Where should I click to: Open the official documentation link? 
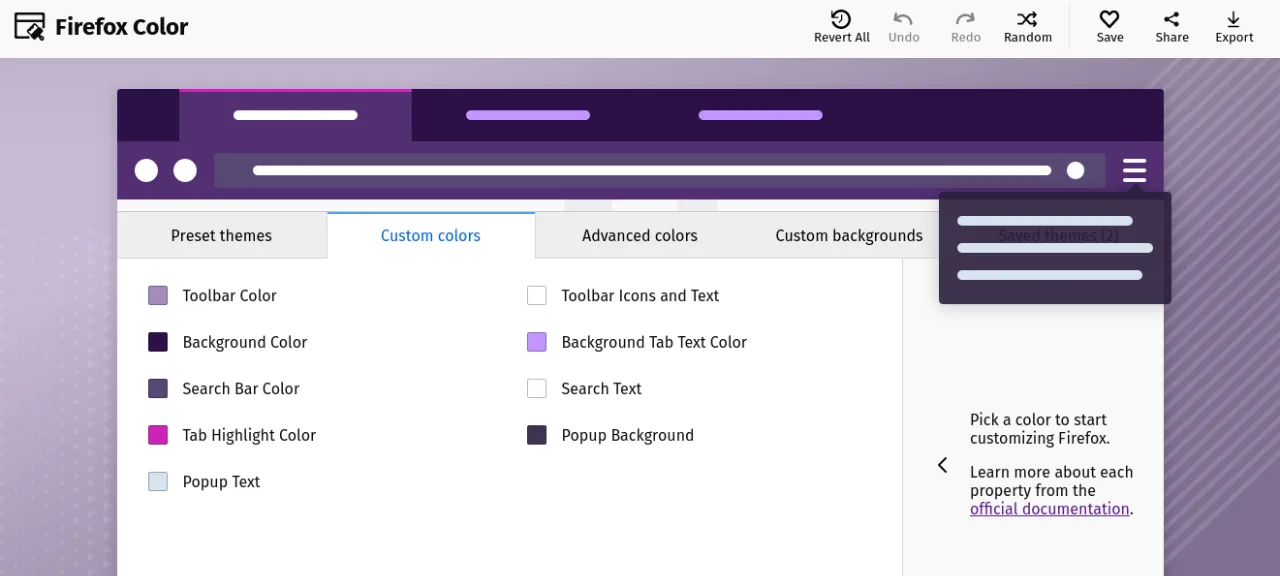point(1050,509)
